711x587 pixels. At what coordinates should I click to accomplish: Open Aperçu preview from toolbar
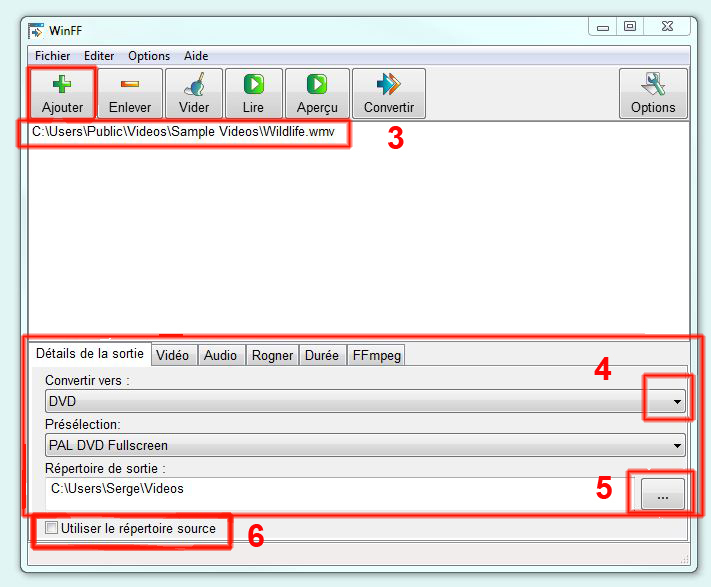pyautogui.click(x=317, y=85)
